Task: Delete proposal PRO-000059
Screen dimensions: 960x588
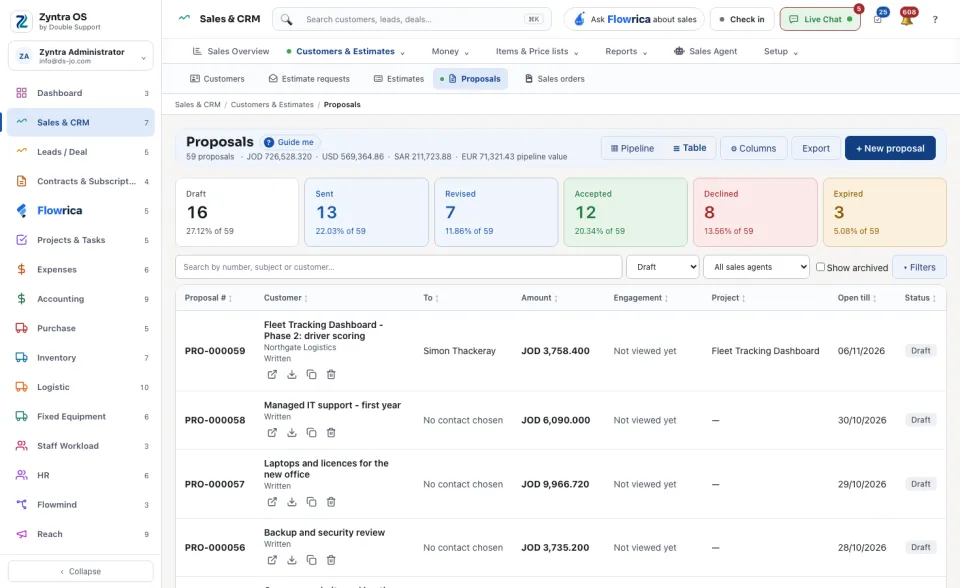Action: pos(331,374)
